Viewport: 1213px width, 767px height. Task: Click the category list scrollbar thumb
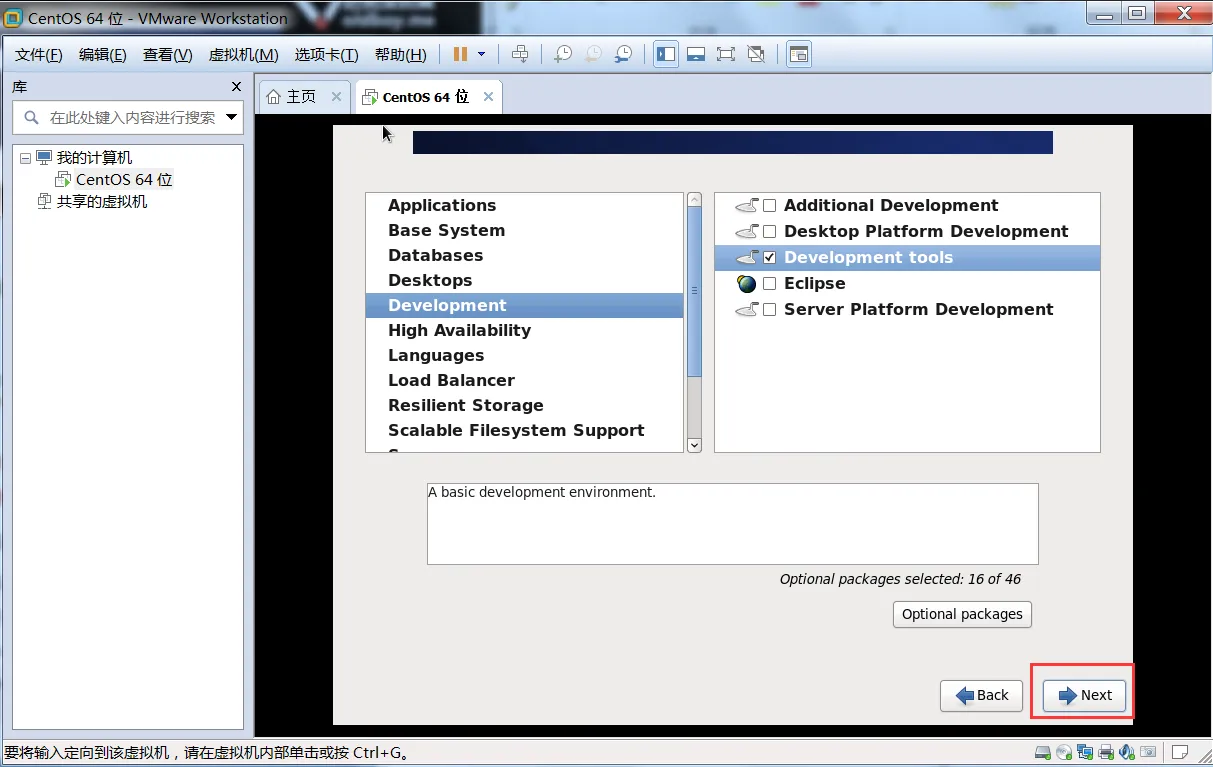coord(695,292)
